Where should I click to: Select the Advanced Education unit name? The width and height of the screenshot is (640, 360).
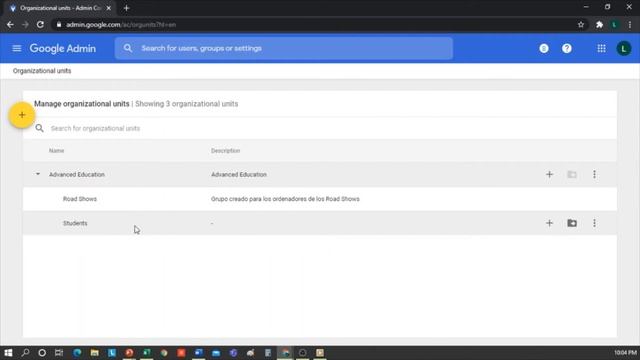77,175
